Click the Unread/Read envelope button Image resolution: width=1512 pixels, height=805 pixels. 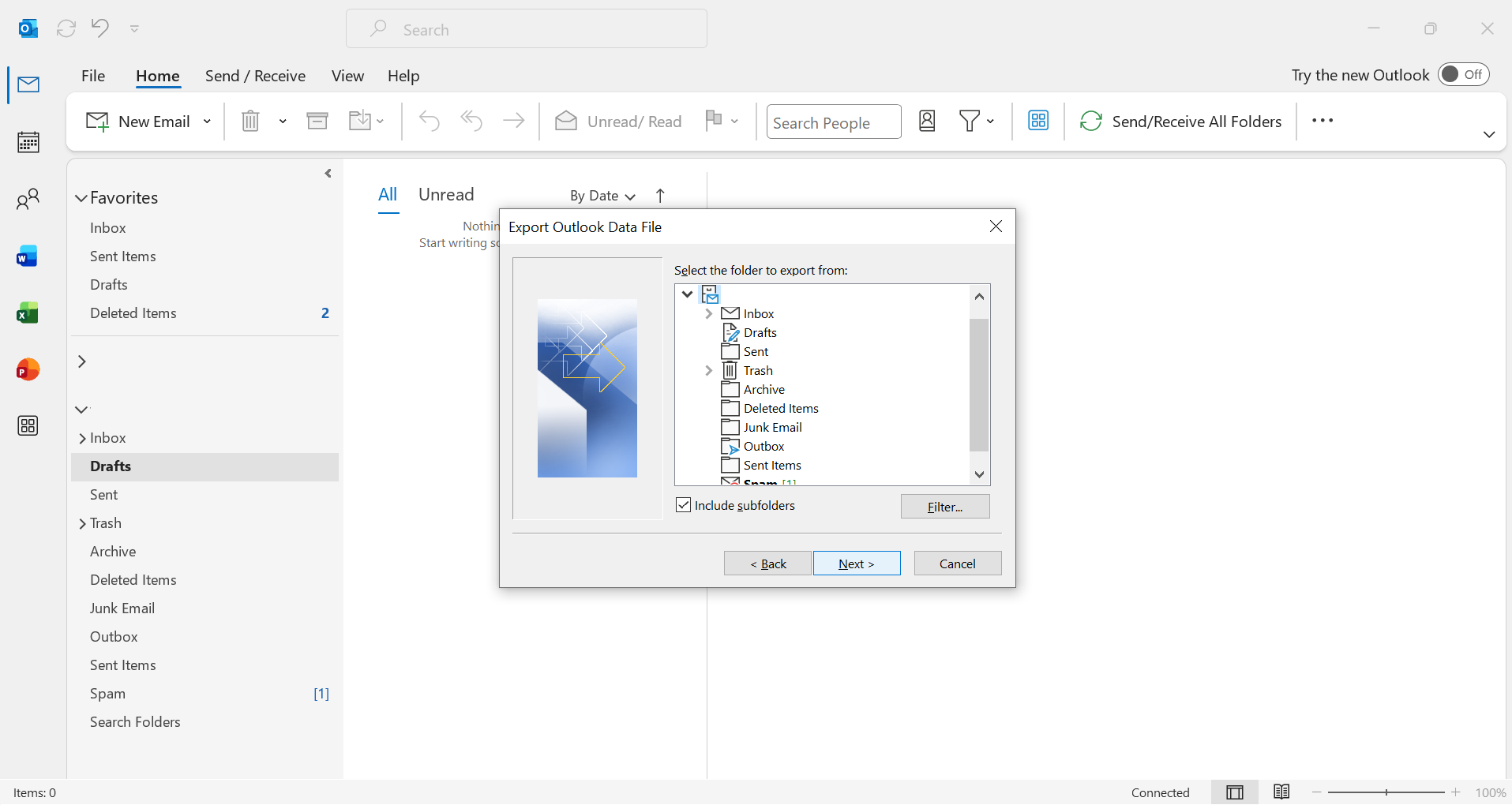click(618, 122)
